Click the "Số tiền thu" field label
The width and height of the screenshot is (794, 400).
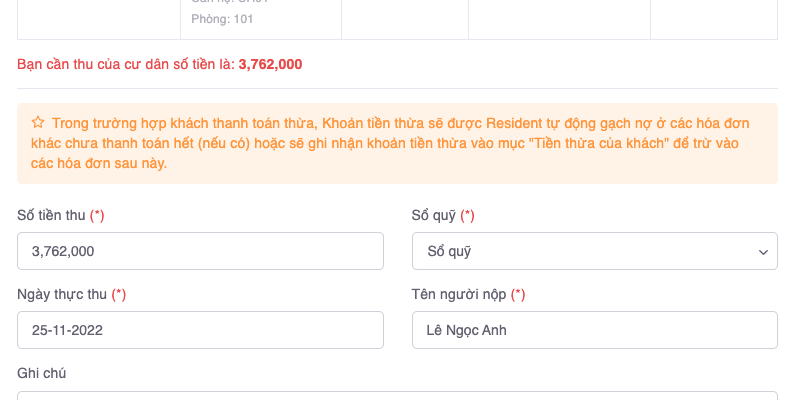pos(52,215)
